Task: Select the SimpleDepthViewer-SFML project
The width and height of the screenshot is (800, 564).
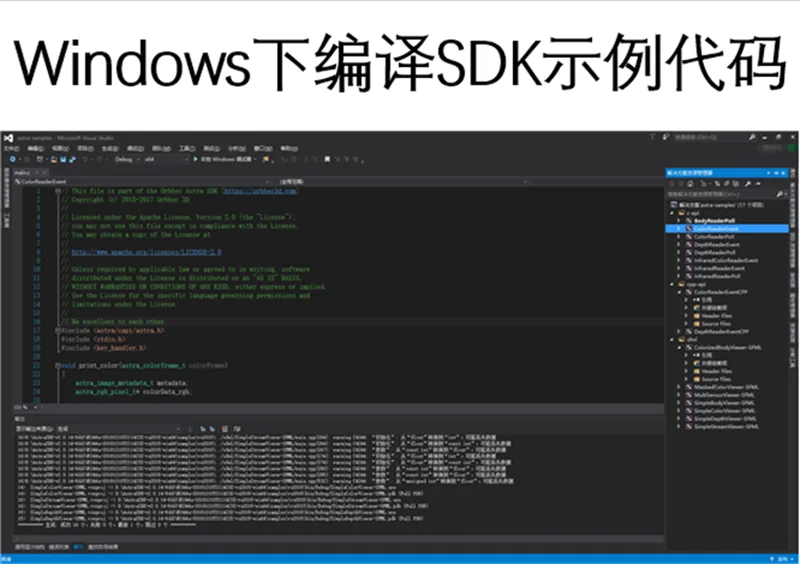Action: click(725, 419)
